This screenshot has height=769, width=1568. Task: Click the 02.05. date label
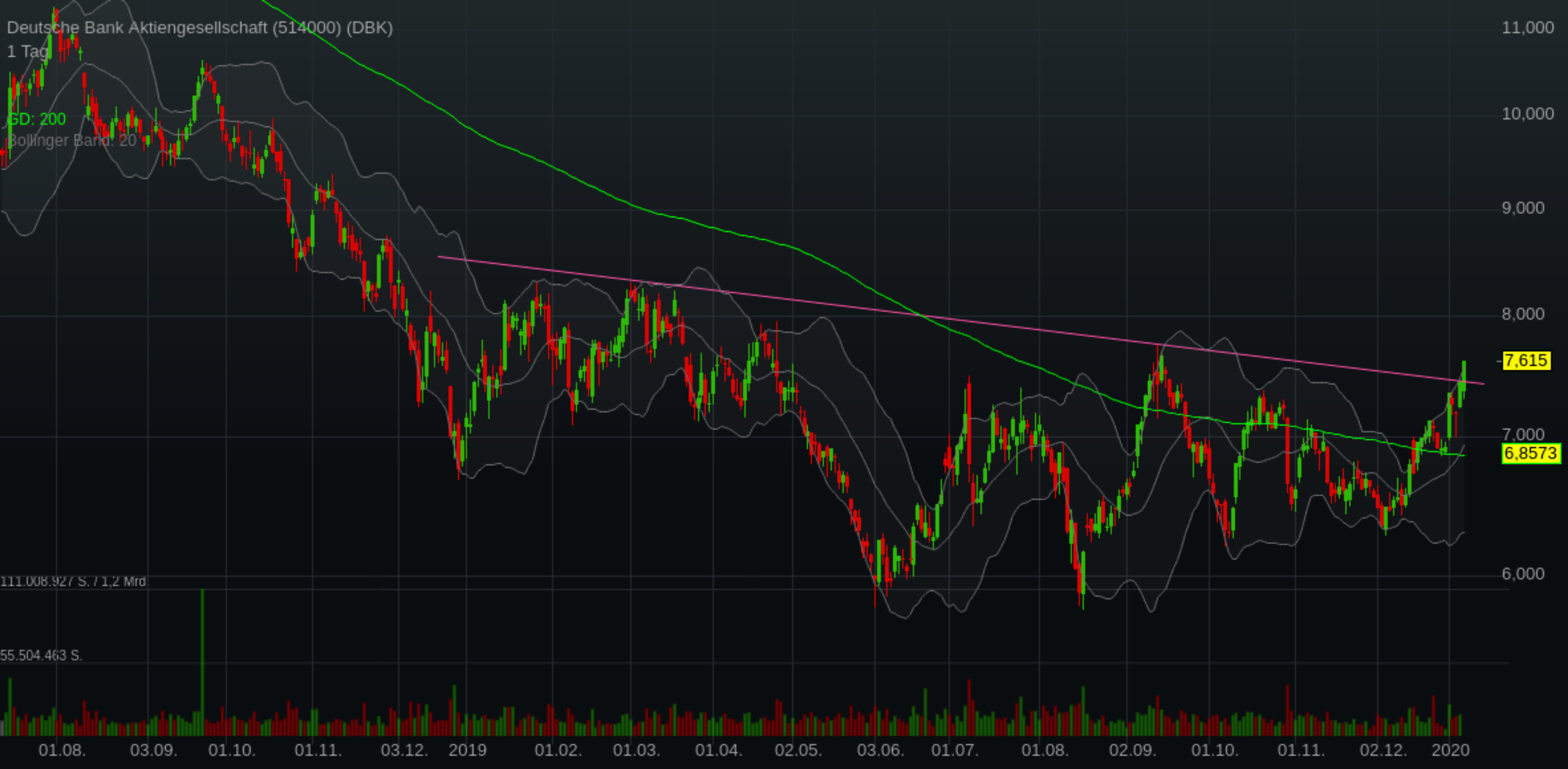pyautogui.click(x=798, y=750)
